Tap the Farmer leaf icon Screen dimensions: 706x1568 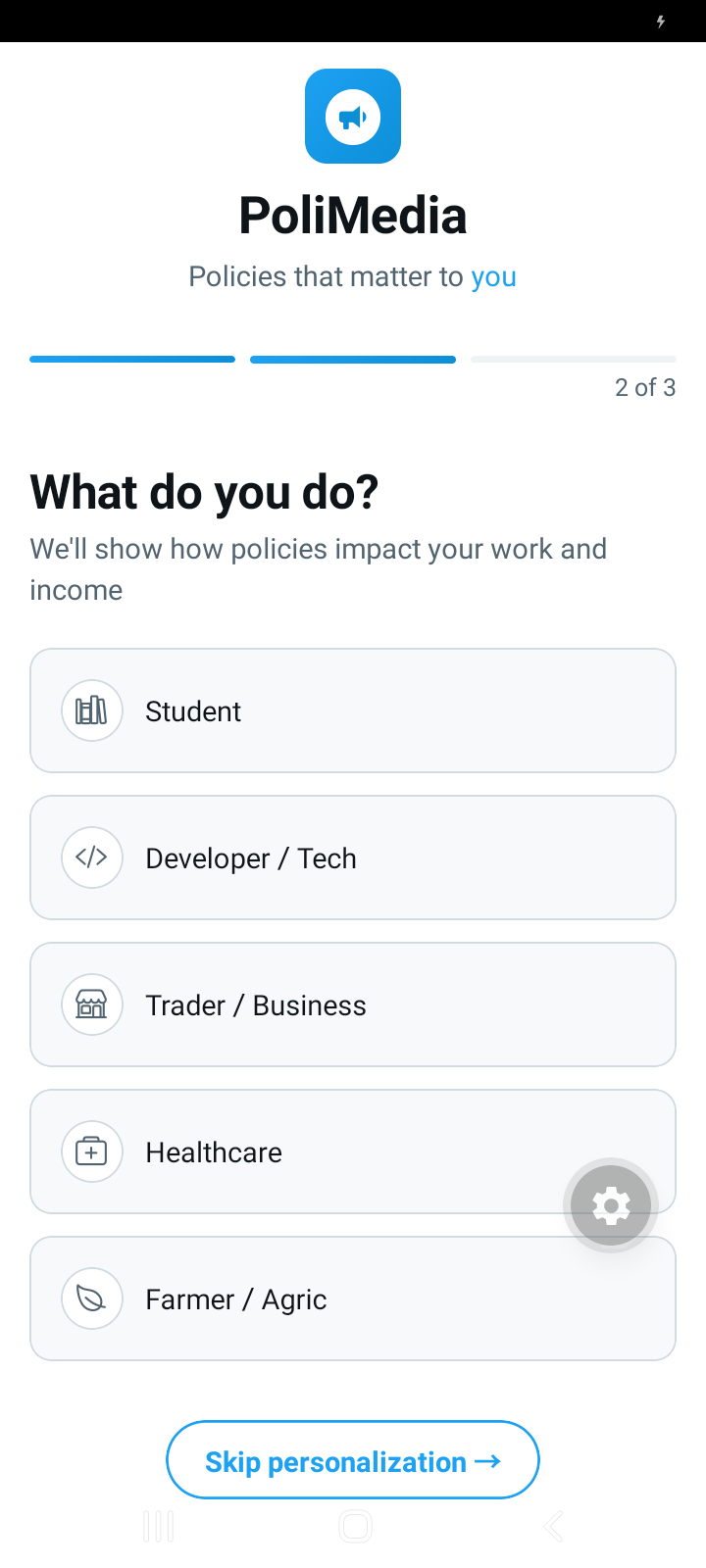pyautogui.click(x=92, y=1298)
